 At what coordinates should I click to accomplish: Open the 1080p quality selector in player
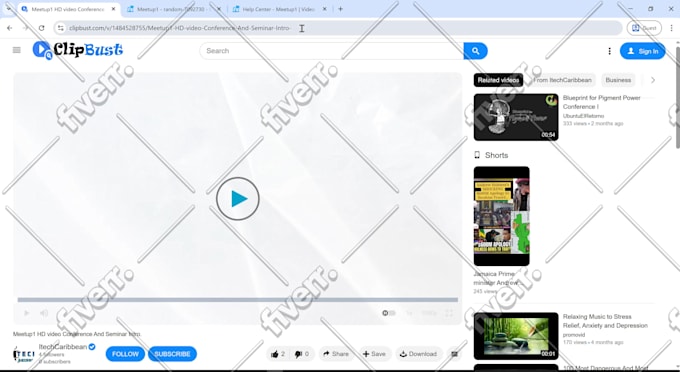tap(429, 313)
